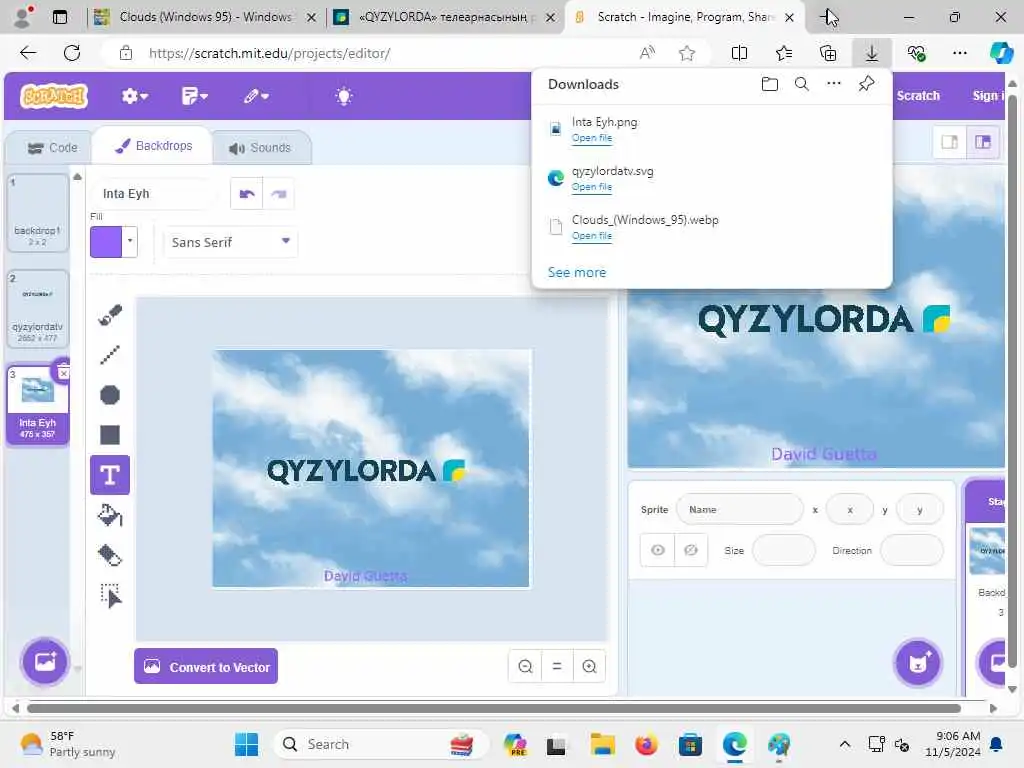Expand the Fill color dropdown arrow
Screen dimensions: 1024x768
point(130,242)
